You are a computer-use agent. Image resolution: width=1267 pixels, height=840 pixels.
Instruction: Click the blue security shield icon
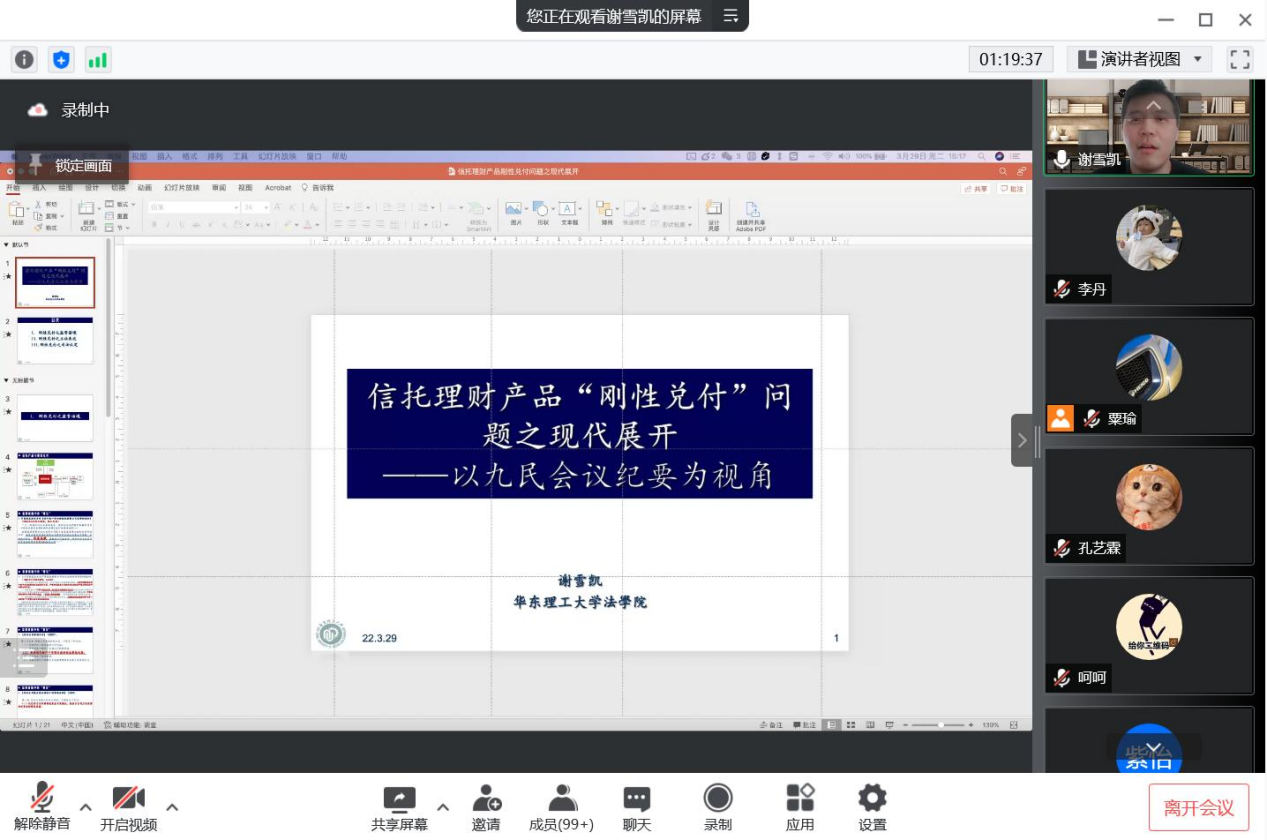pyautogui.click(x=61, y=60)
